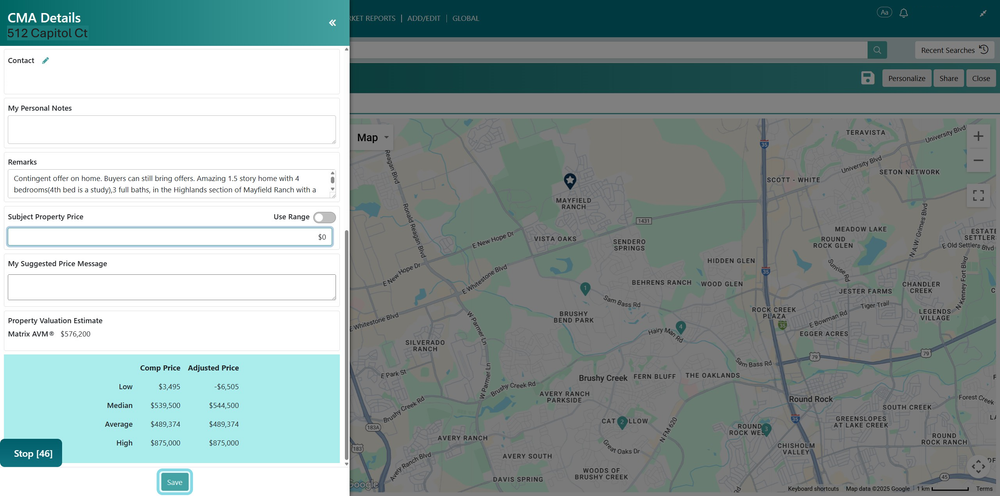Click the Subject Property Price field
Viewport: 1000px width, 496px height.
pyautogui.click(x=170, y=237)
